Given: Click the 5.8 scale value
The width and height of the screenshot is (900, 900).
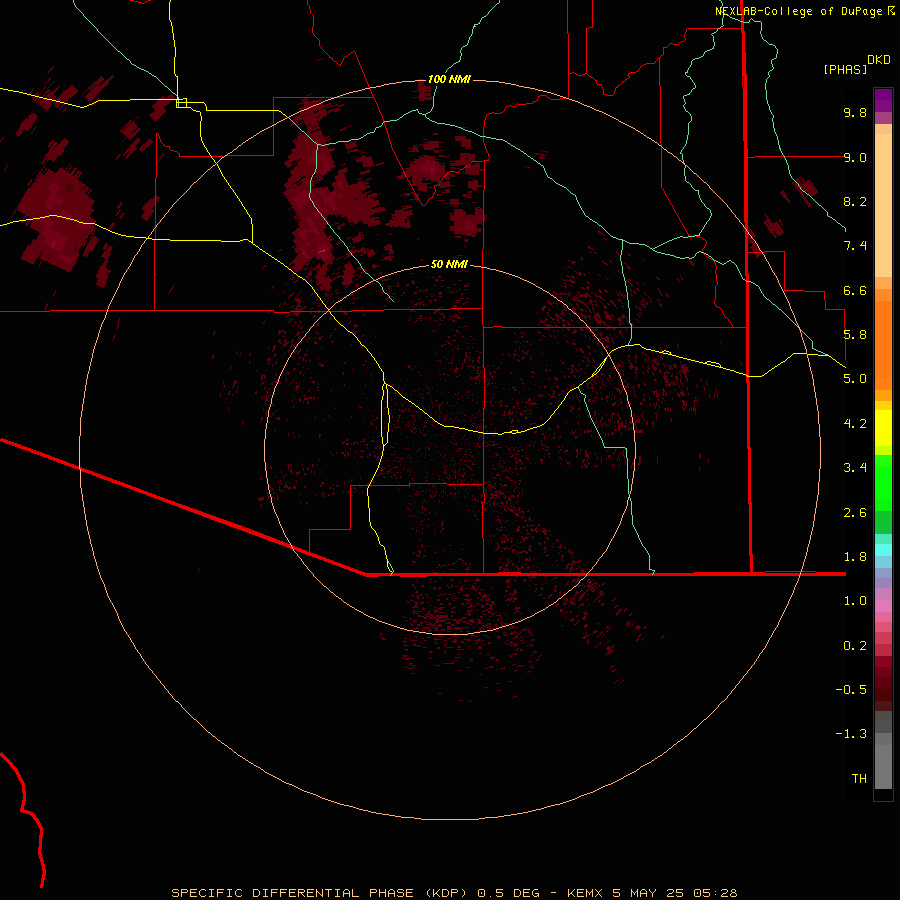Looking at the screenshot, I should [x=855, y=335].
